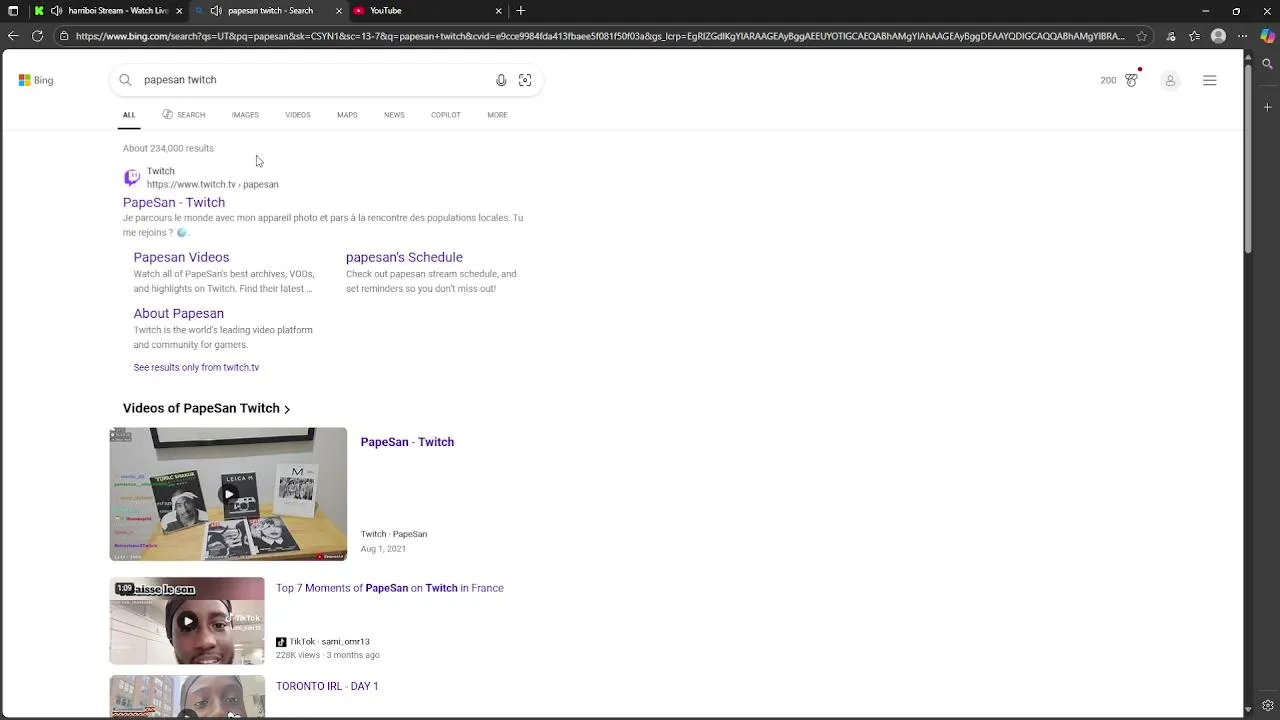Viewport: 1280px width, 720px height.
Task: Click the About 234,000 results text
Action: (168, 149)
